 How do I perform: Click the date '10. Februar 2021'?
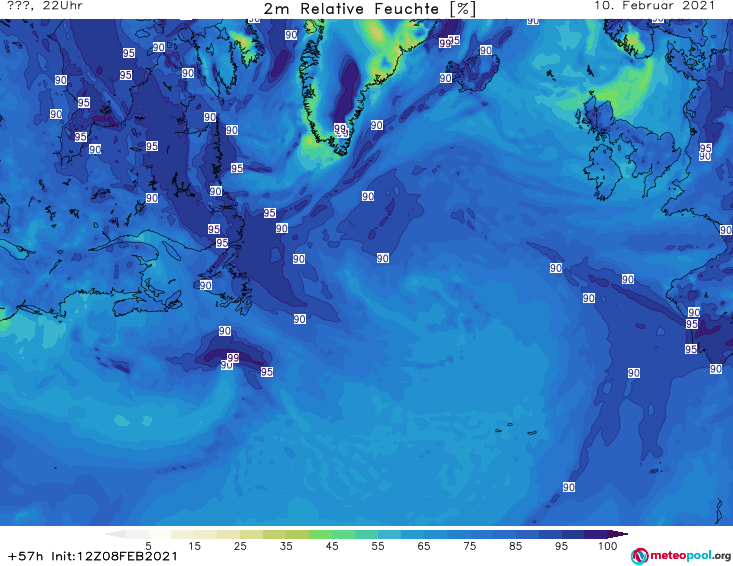coord(654,6)
